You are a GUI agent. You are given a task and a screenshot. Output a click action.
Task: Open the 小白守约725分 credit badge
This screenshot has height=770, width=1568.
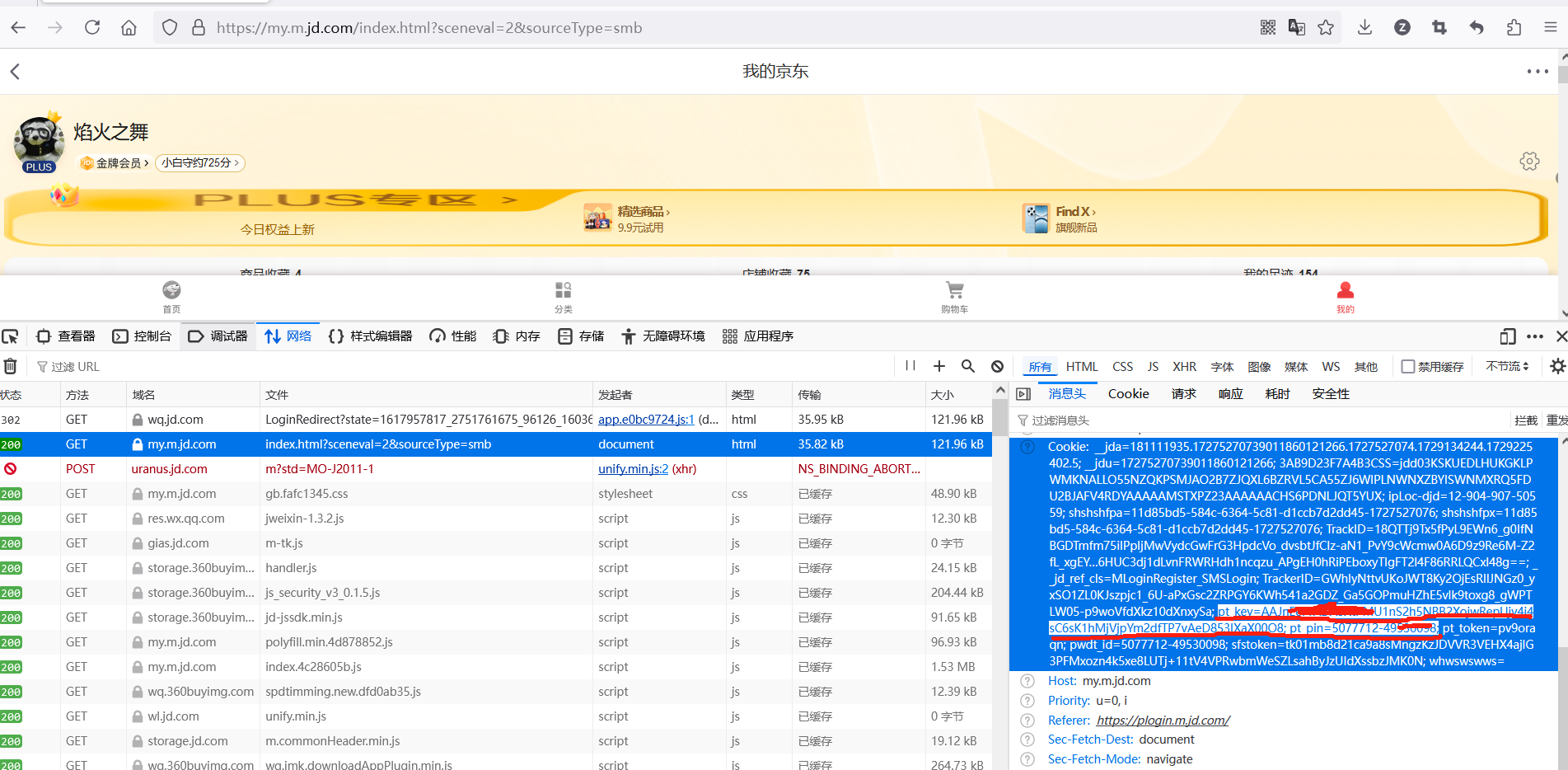(x=200, y=163)
